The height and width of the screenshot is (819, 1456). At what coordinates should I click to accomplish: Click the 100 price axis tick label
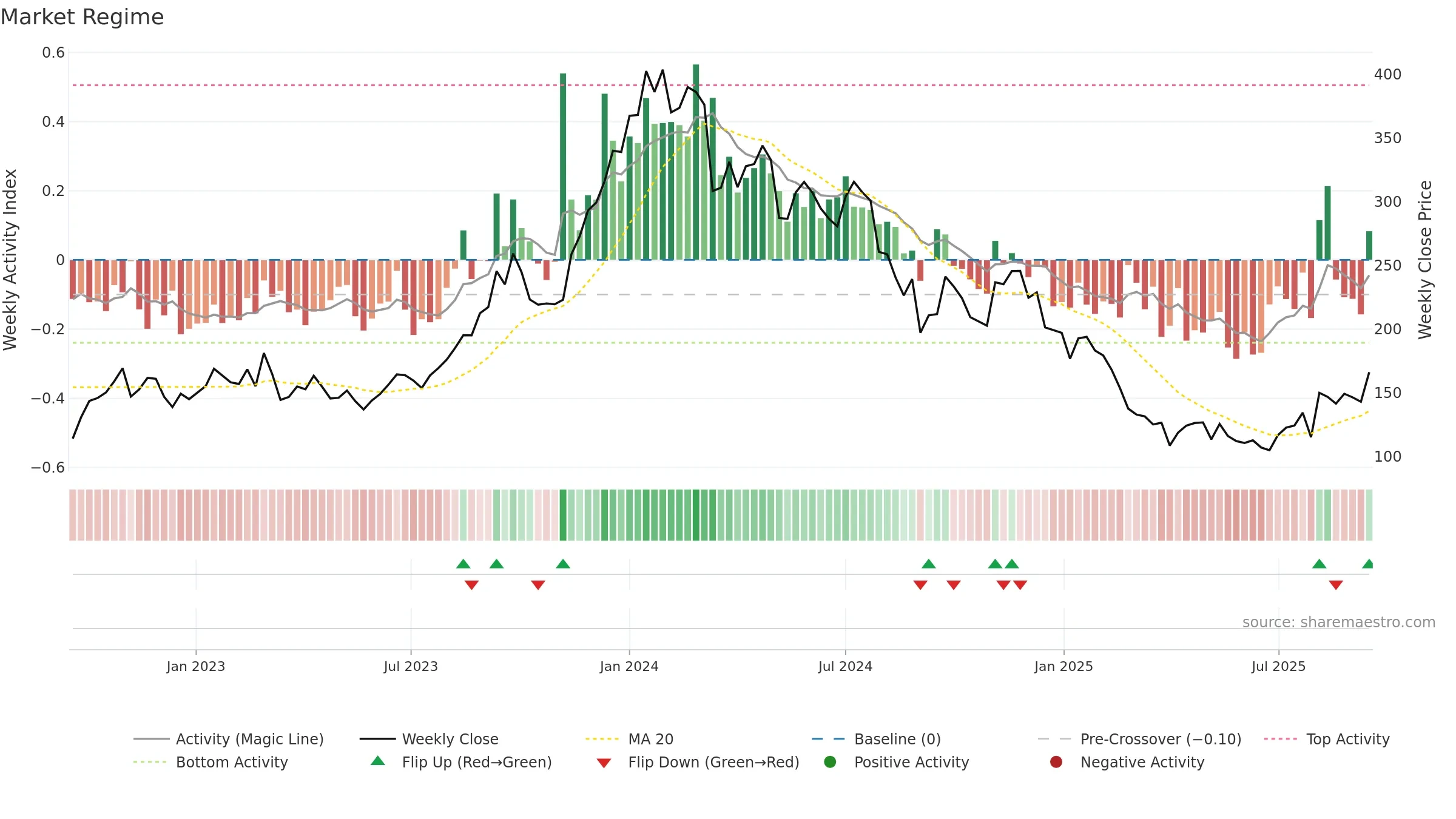(x=1388, y=457)
